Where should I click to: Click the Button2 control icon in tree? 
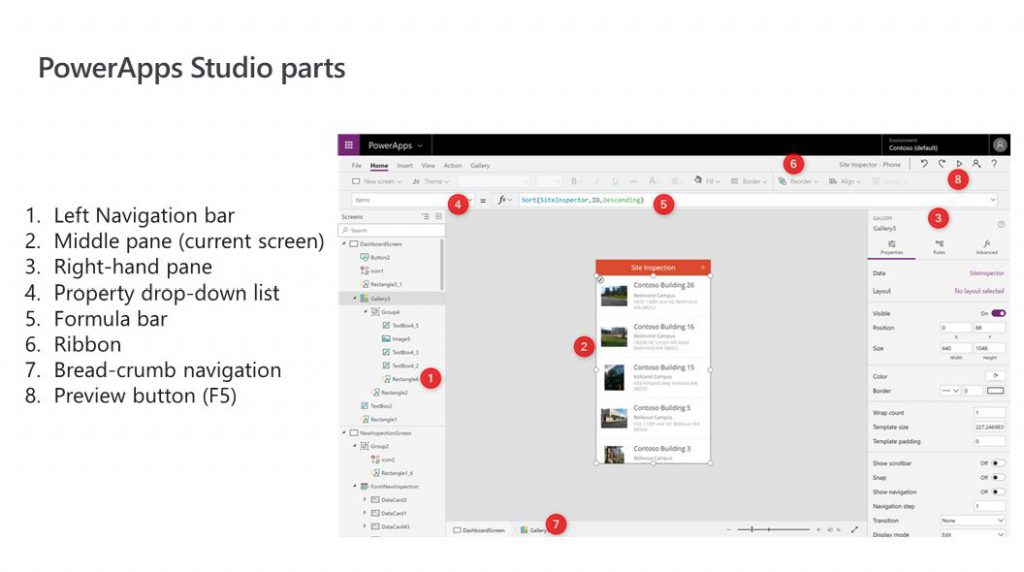click(364, 257)
